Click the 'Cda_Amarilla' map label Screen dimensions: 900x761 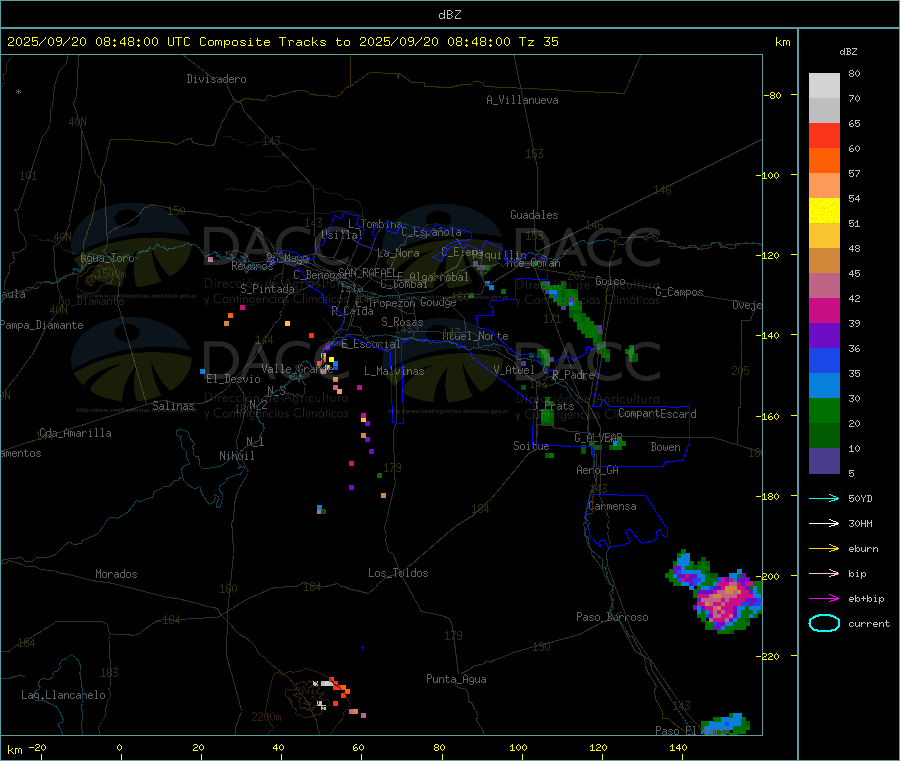click(x=75, y=433)
